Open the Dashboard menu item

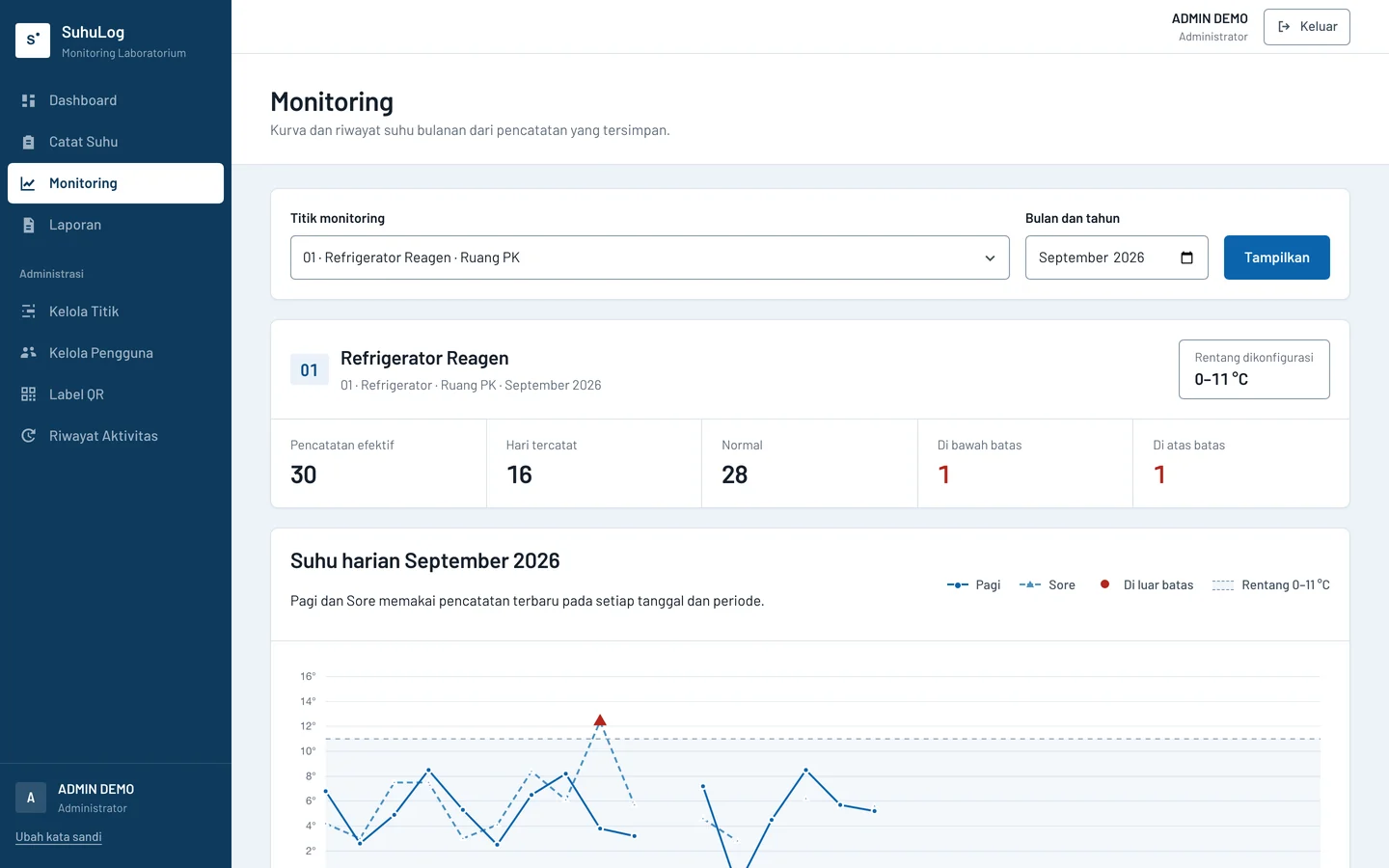116,100
